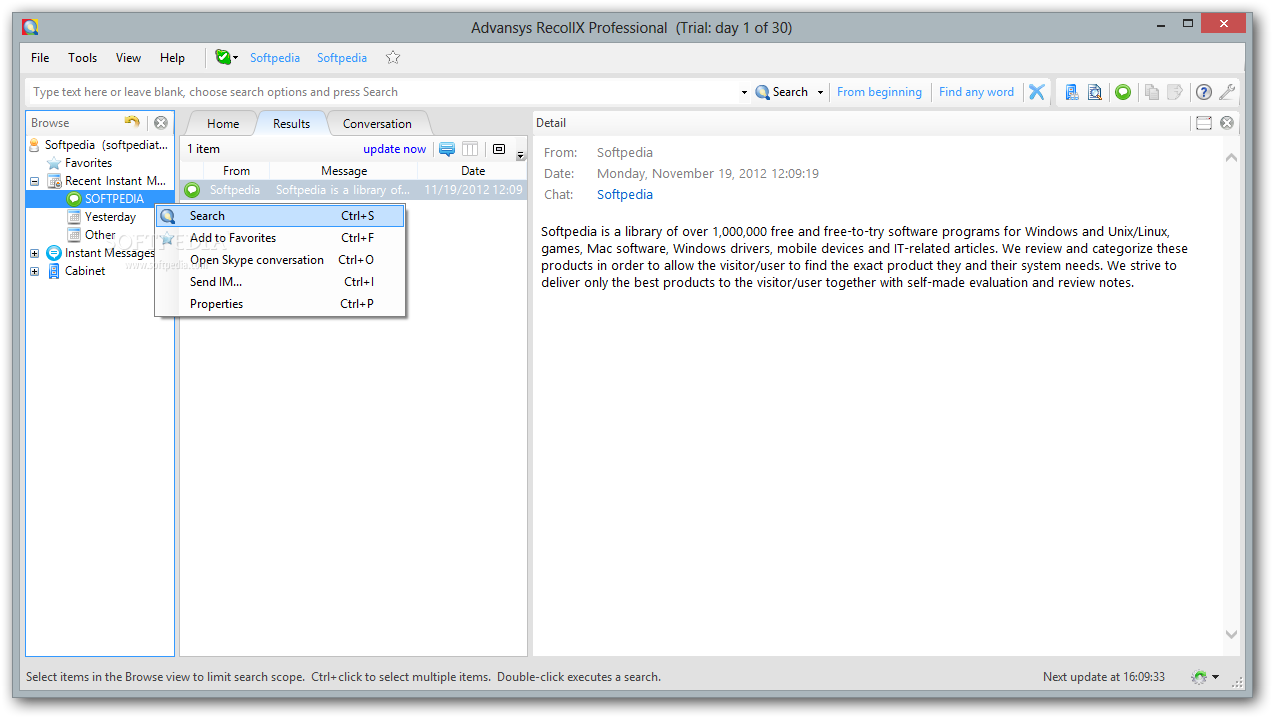1273x718 pixels.
Task: Open dropdown arrow next to green shield icon
Action: 236,58
